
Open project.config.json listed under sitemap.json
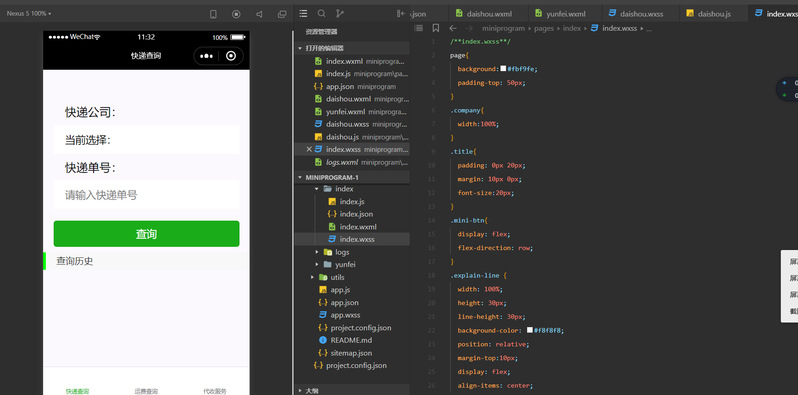tap(352, 365)
